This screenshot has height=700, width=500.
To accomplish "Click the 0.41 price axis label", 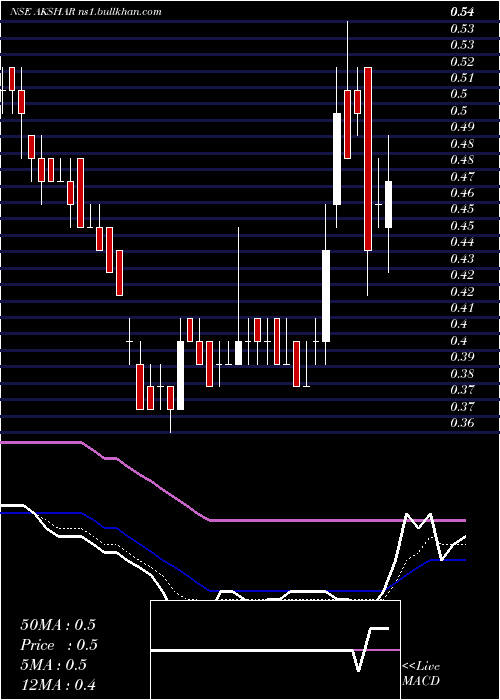I will click(462, 308).
